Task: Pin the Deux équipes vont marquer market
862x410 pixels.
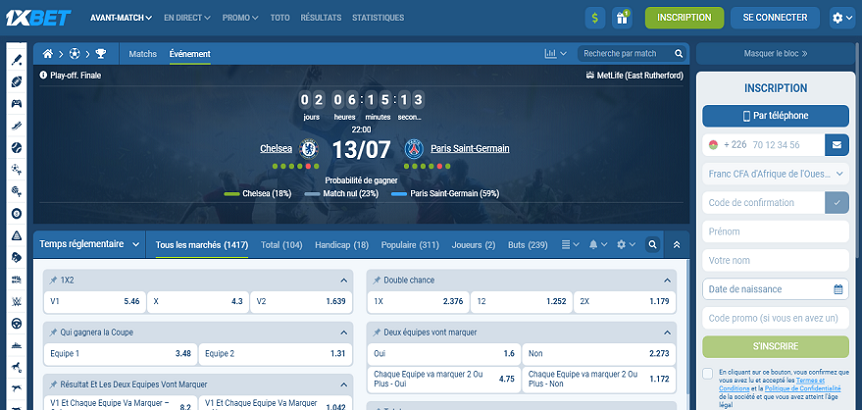Action: [377, 333]
